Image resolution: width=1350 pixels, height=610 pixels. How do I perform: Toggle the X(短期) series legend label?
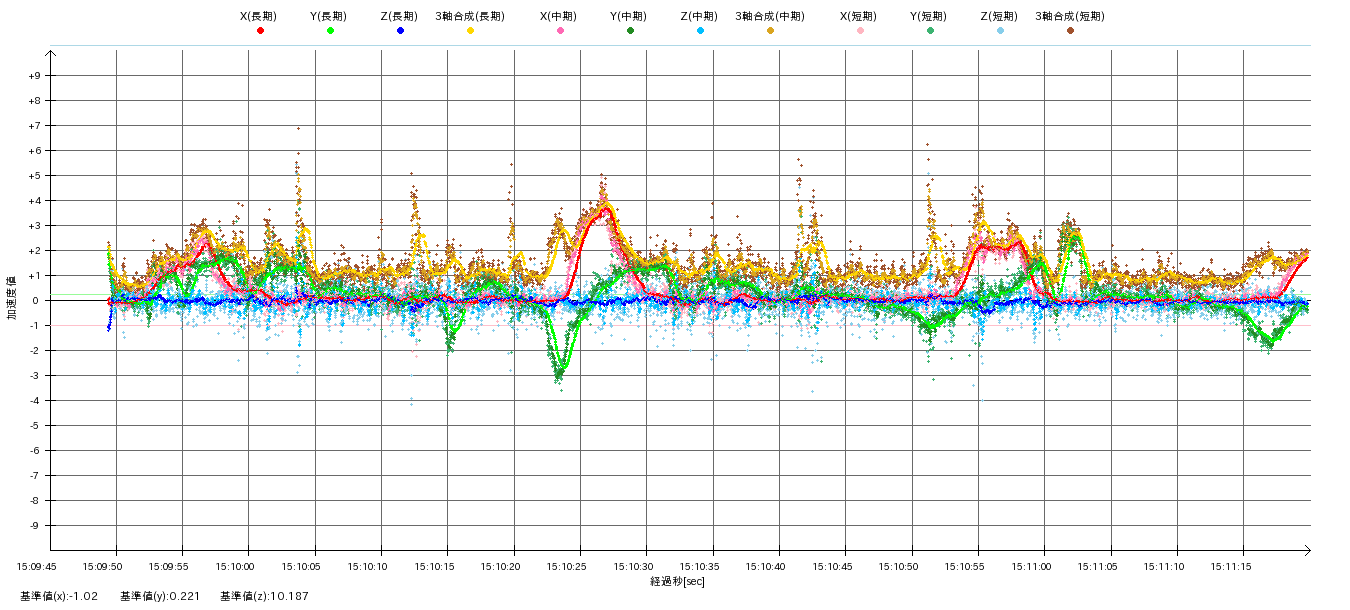pyautogui.click(x=859, y=16)
